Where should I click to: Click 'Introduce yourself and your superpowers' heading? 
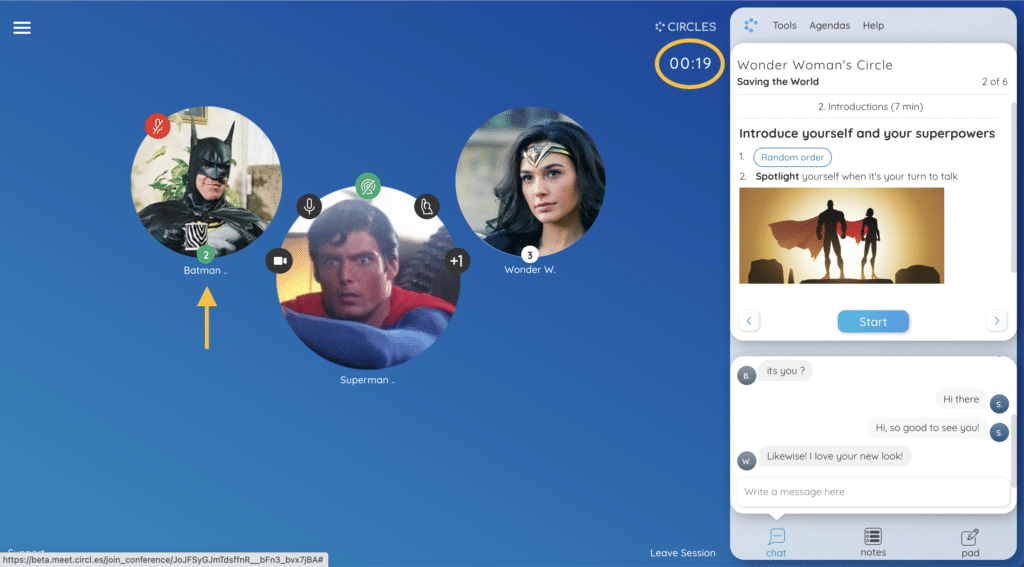click(x=867, y=133)
